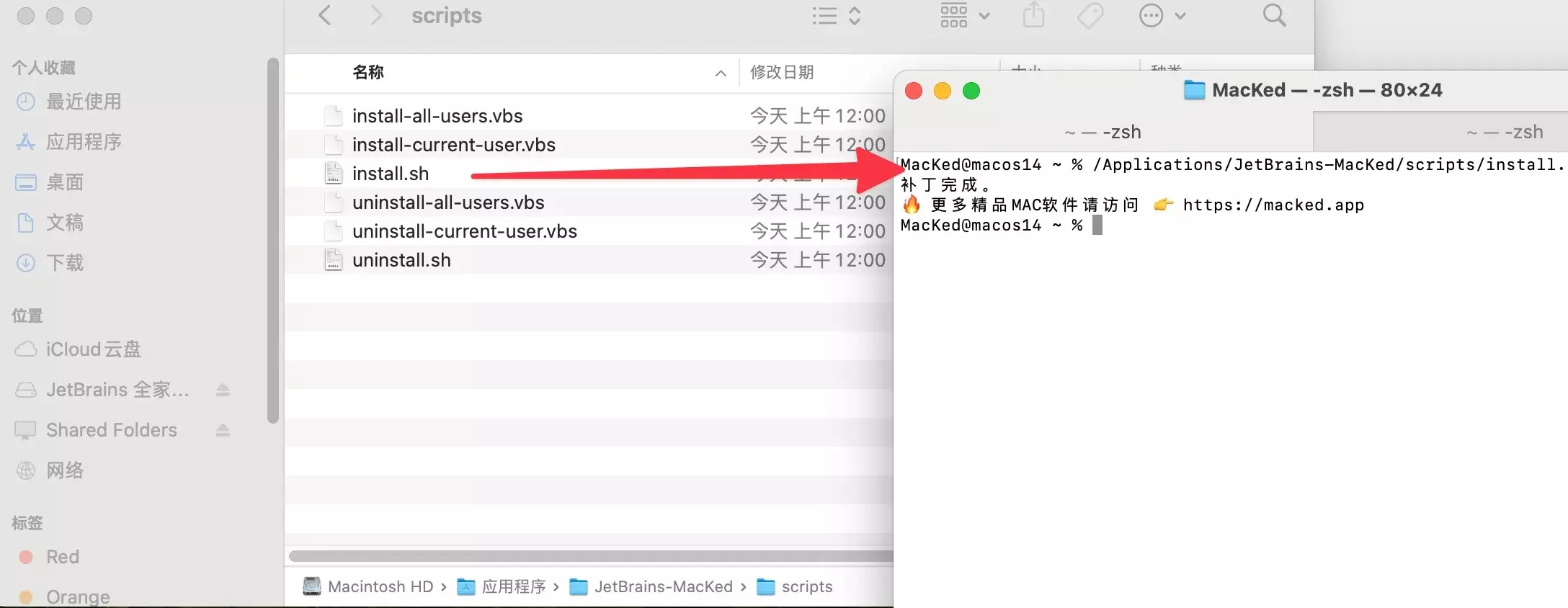Click the Share toolbar icon
Screen dimensions: 1568x608
point(1033,15)
